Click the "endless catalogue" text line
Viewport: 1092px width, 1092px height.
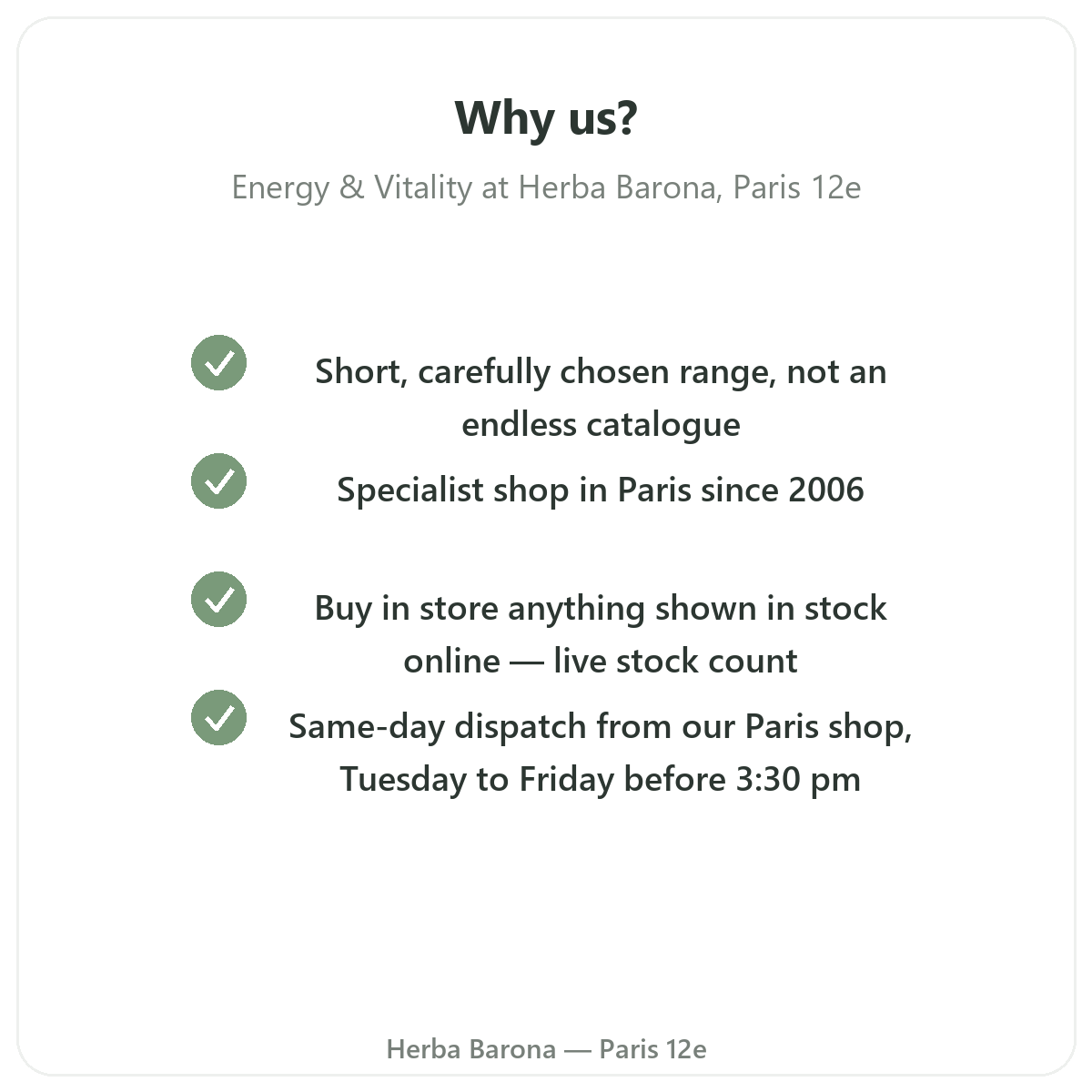(x=601, y=425)
